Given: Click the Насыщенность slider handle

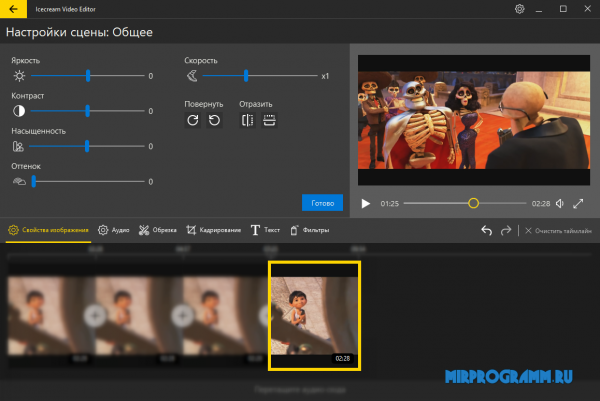Looking at the screenshot, I should (x=87, y=146).
